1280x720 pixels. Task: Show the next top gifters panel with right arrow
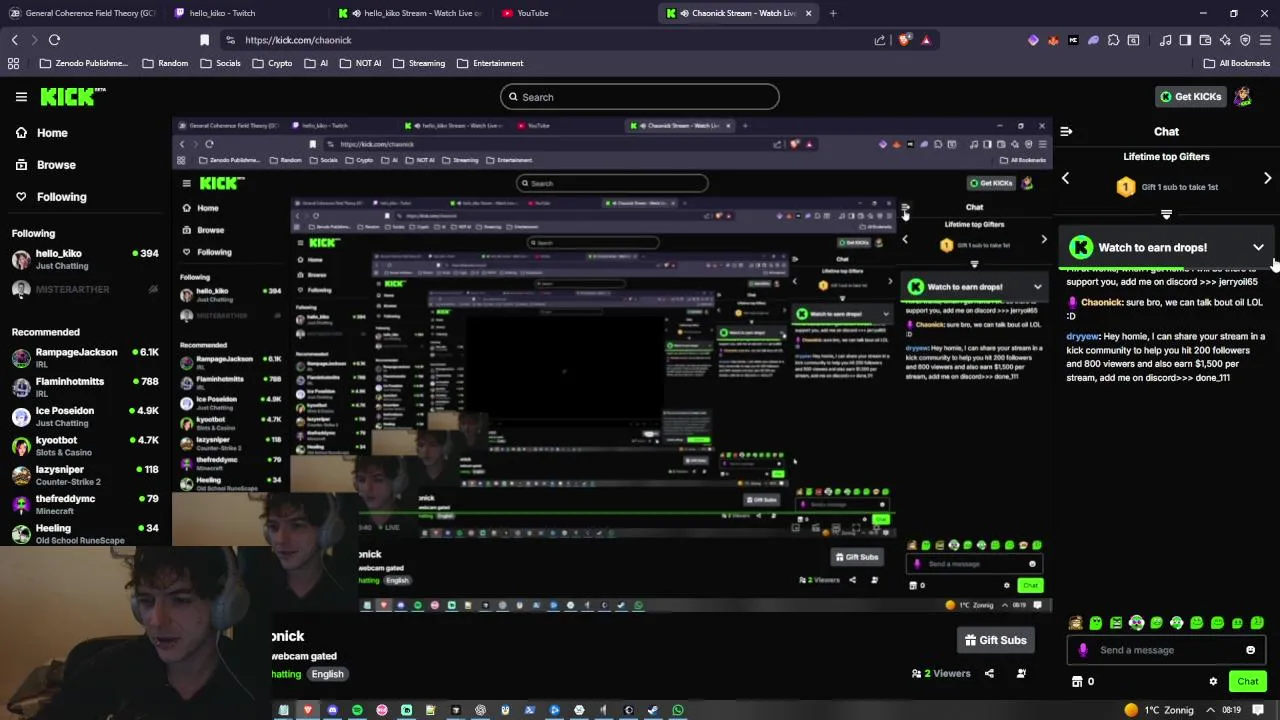pos(1267,178)
